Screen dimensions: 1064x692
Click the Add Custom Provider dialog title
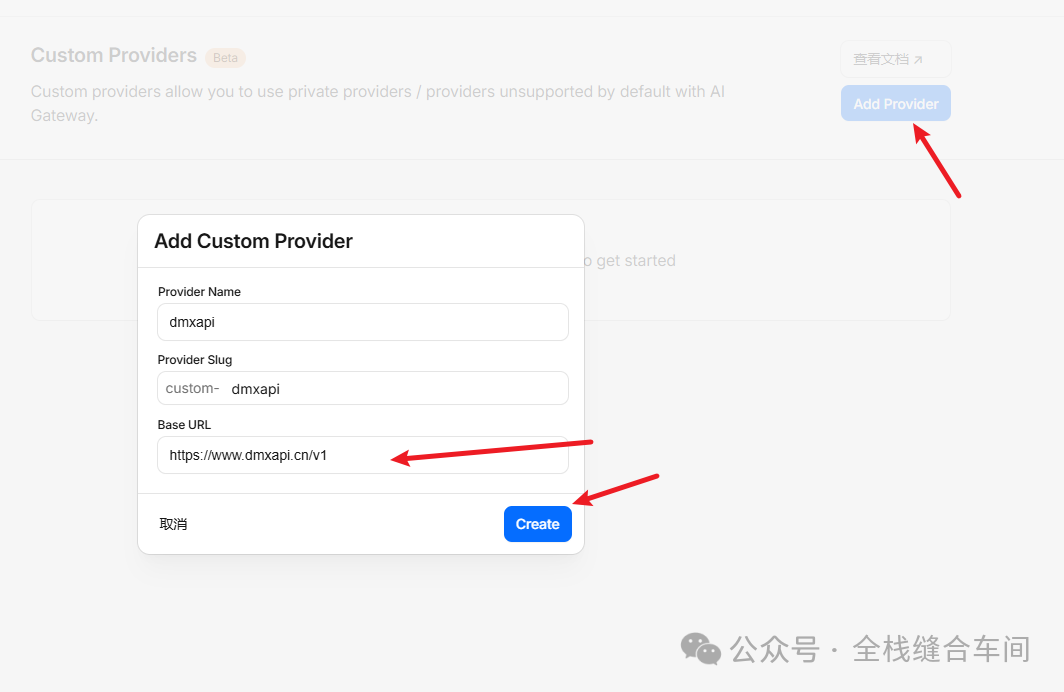click(x=253, y=241)
